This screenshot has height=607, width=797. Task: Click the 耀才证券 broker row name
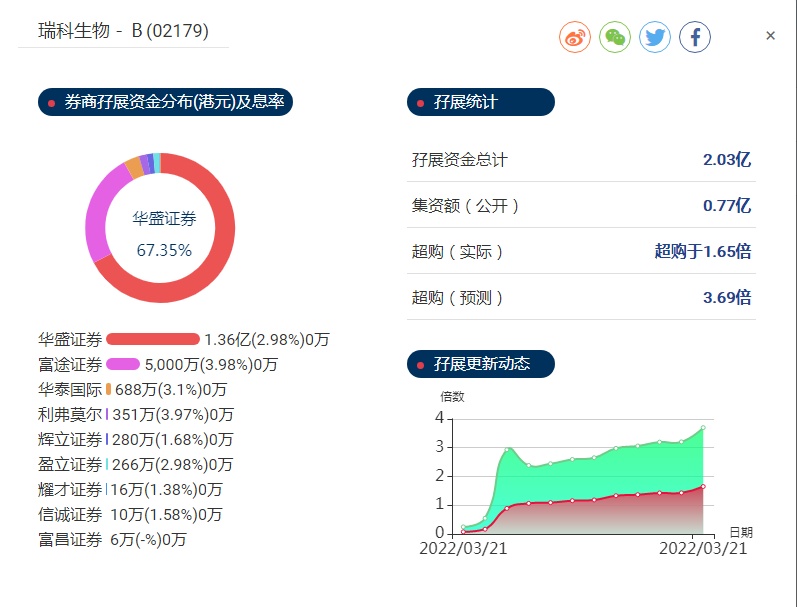[x=70, y=490]
